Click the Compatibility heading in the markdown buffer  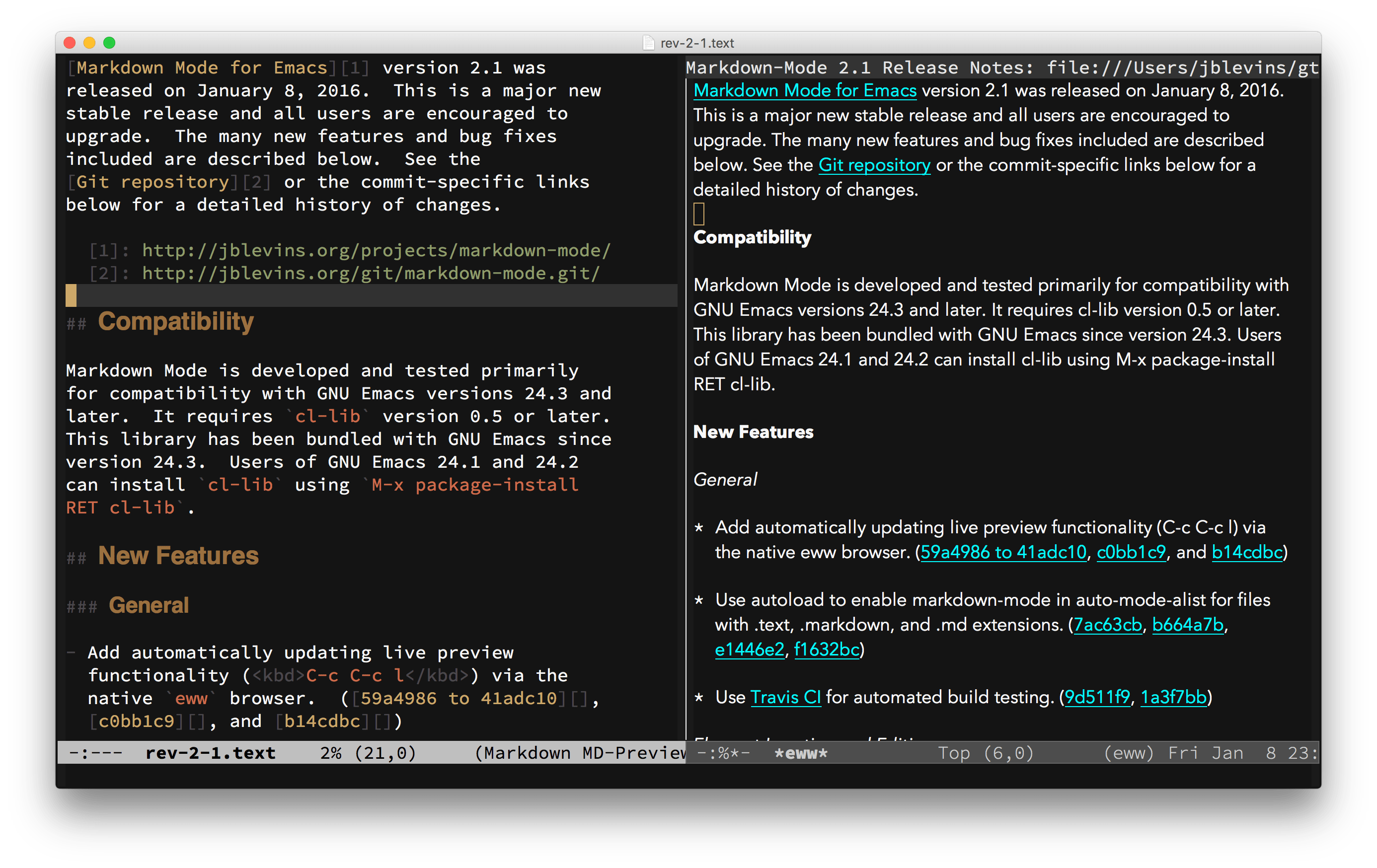click(x=176, y=321)
